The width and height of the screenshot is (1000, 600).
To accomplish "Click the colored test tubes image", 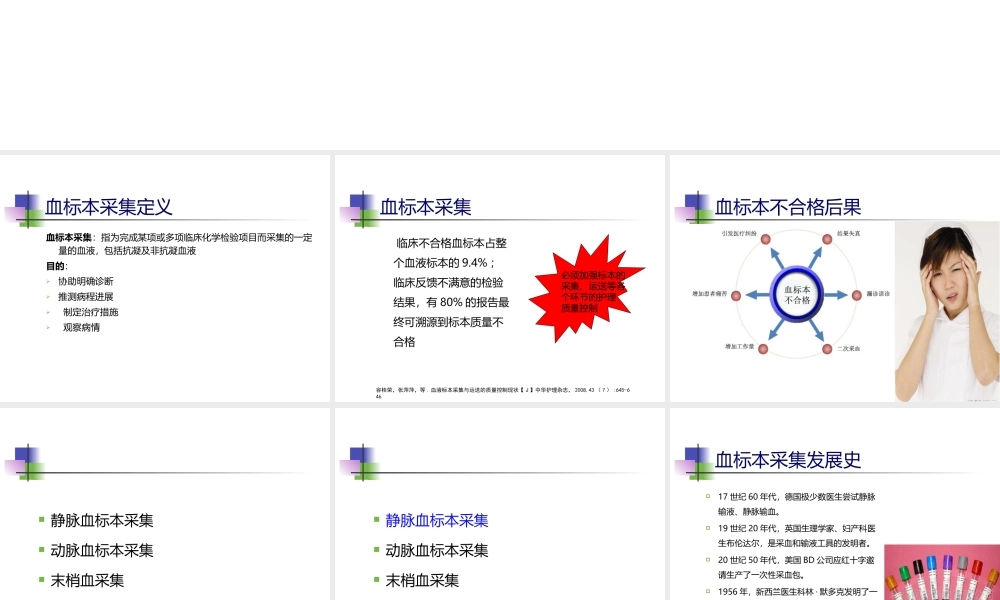I will pyautogui.click(x=943, y=575).
